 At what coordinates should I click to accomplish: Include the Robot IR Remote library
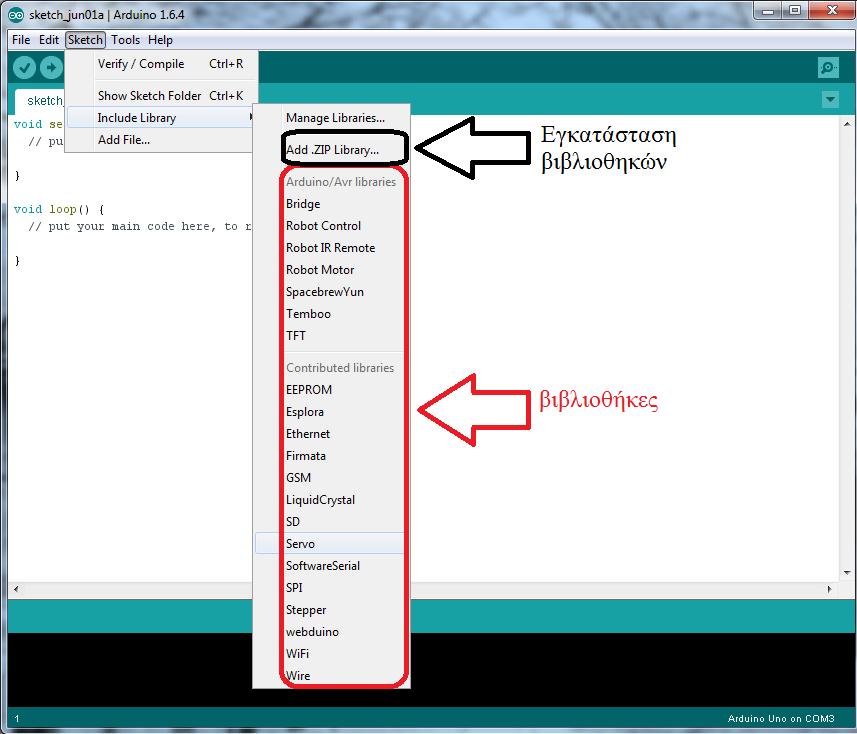tap(331, 248)
